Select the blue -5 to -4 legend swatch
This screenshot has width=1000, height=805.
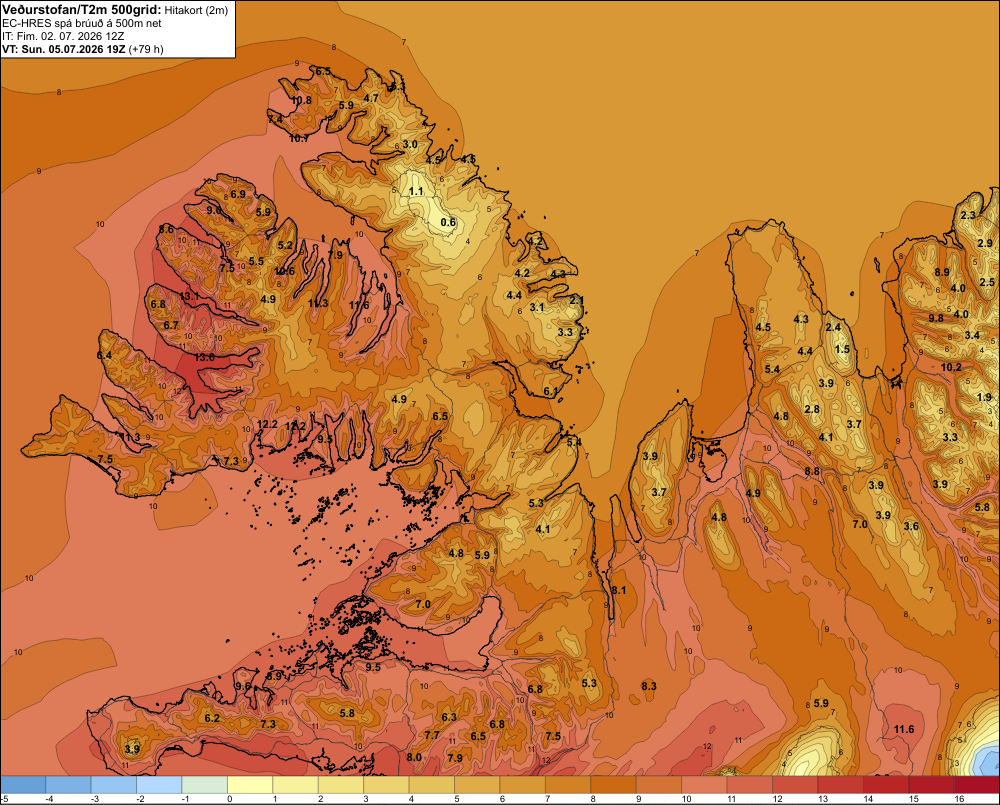pyautogui.click(x=23, y=785)
